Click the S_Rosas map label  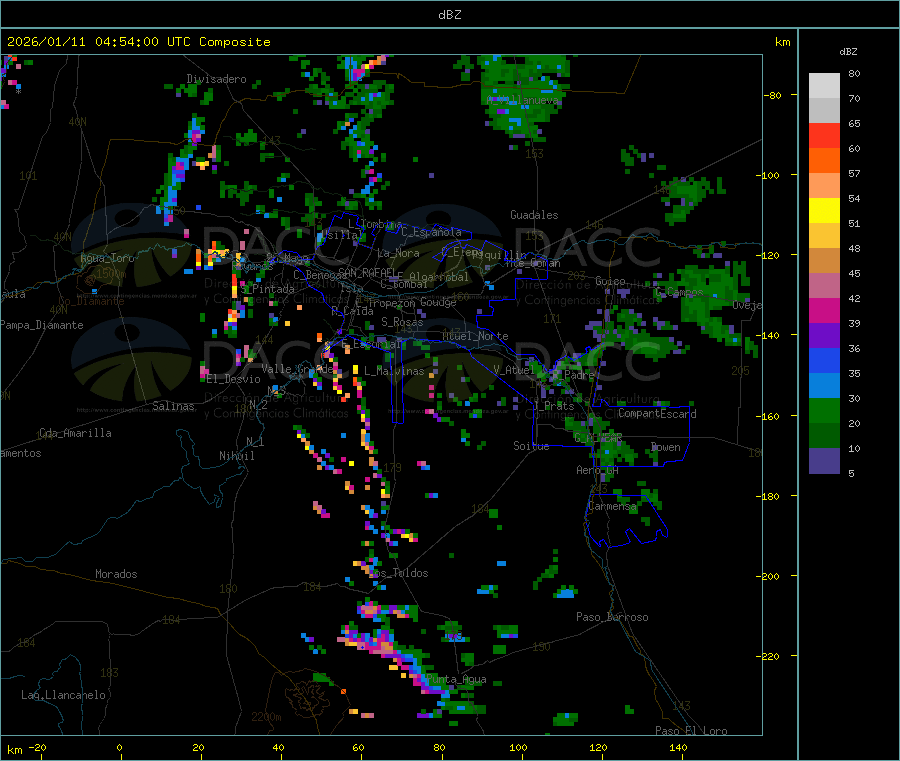click(x=402, y=322)
